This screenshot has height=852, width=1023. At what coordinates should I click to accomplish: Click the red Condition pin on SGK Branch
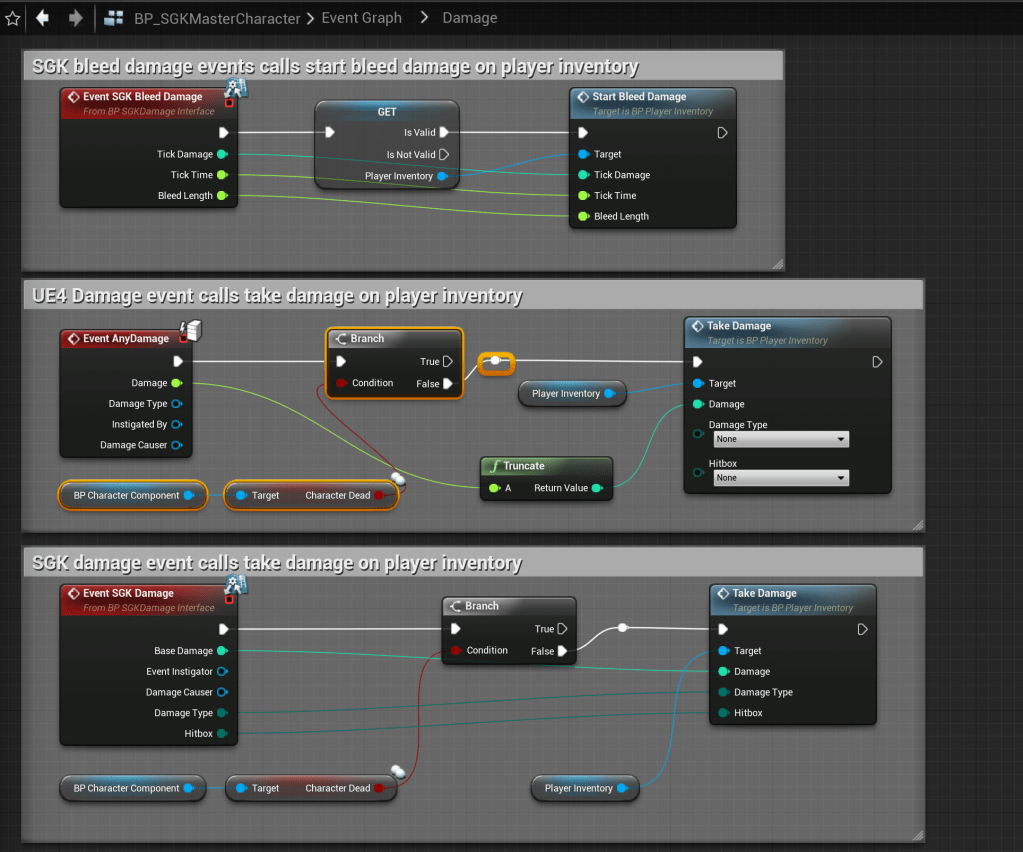pos(456,651)
